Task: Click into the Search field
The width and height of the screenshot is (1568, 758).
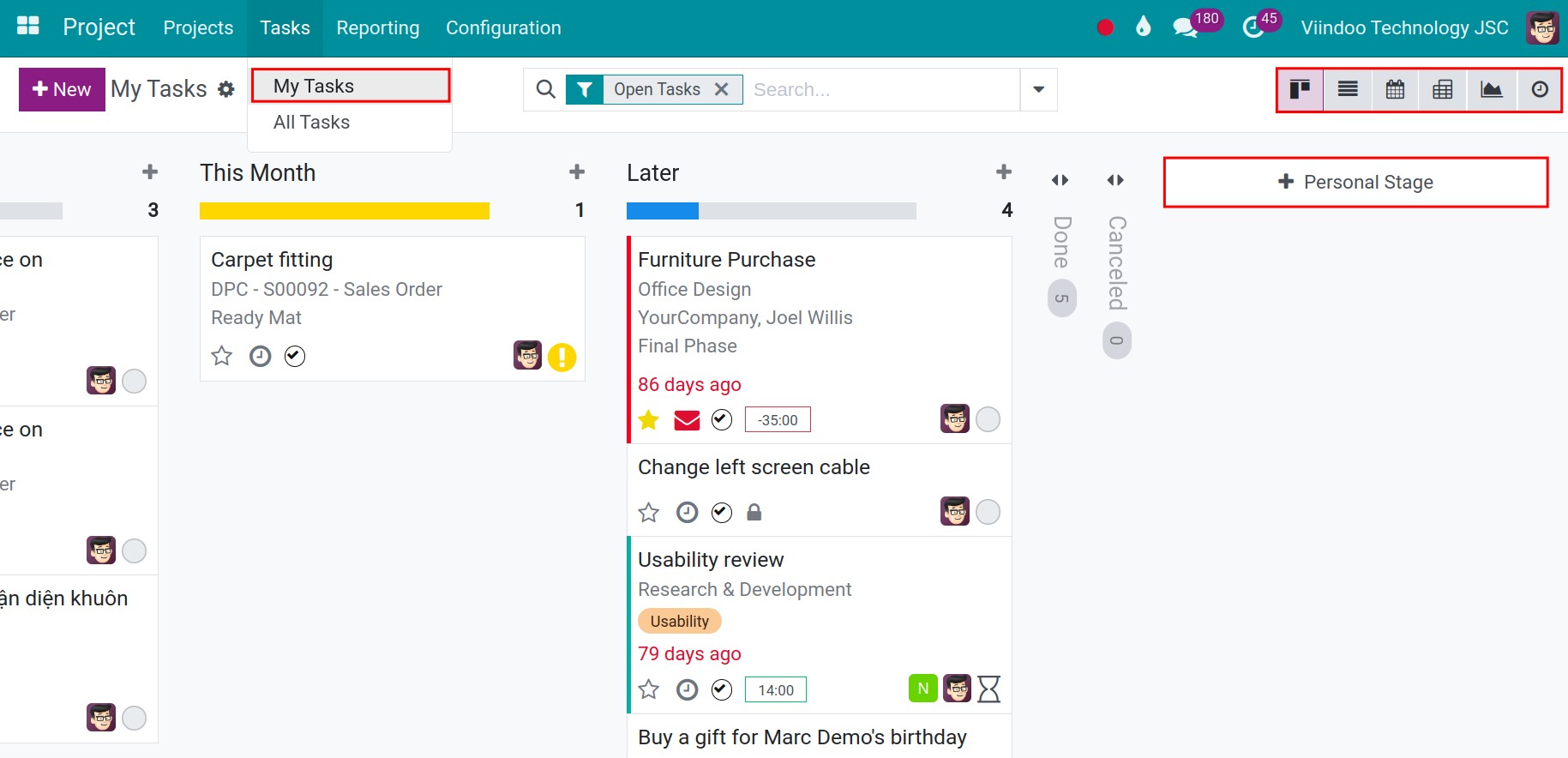Action: click(x=881, y=89)
